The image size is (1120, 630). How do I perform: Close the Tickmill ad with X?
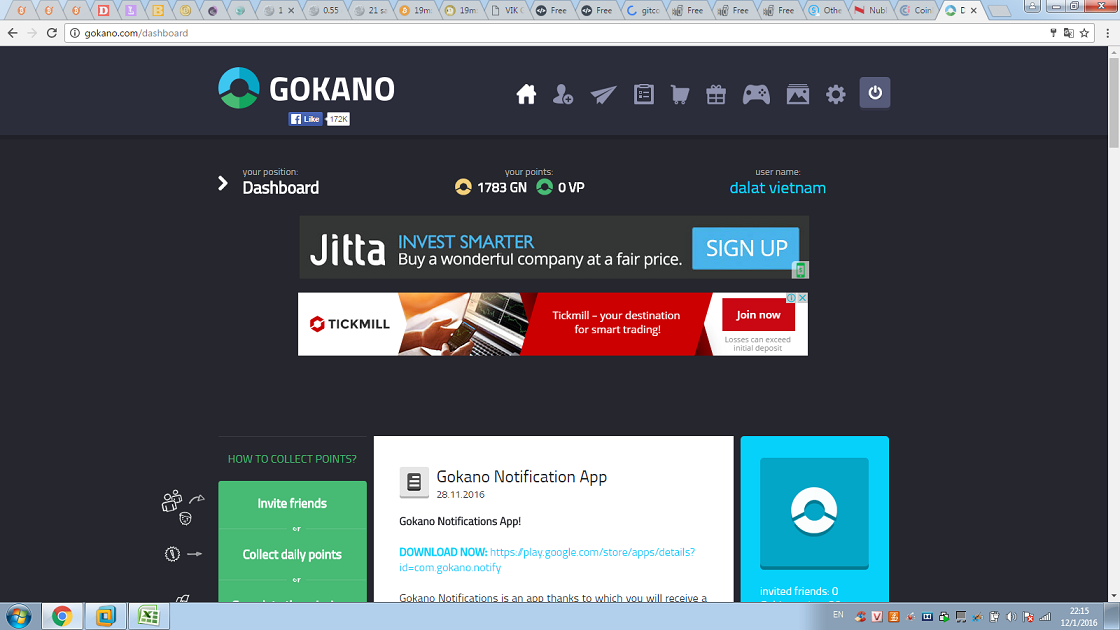[802, 298]
